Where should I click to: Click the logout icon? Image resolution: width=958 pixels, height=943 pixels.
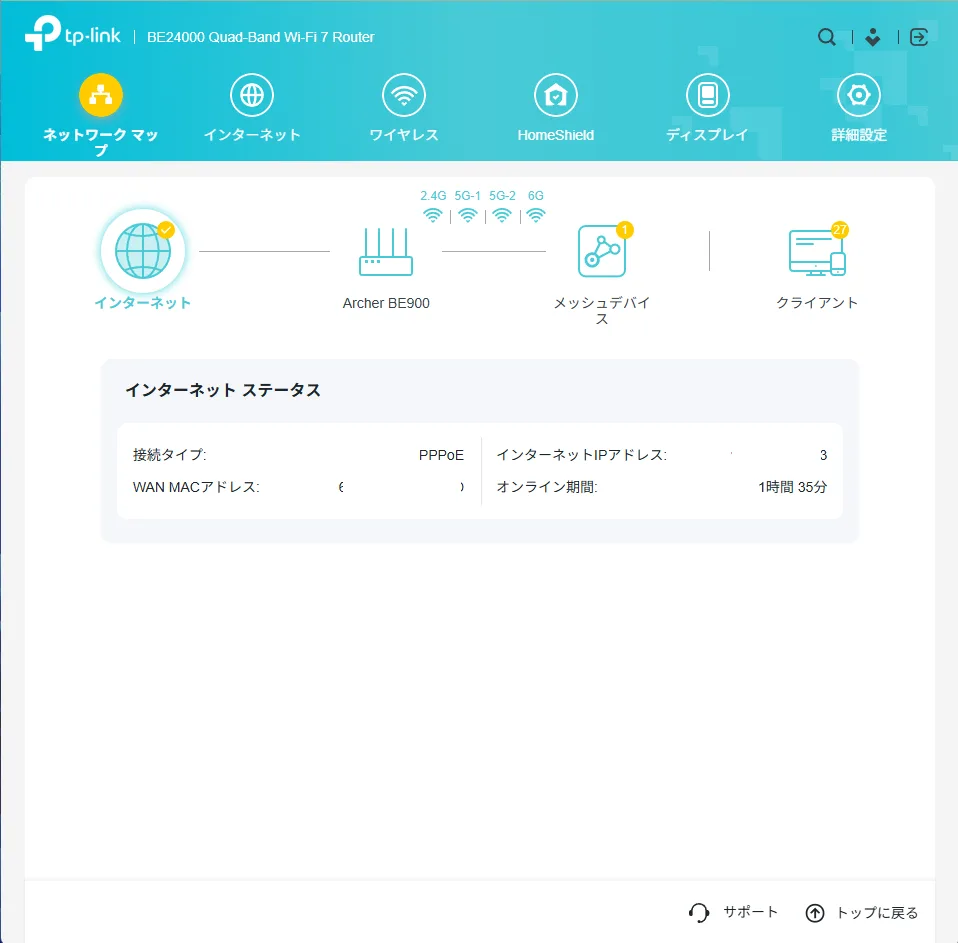click(x=918, y=37)
